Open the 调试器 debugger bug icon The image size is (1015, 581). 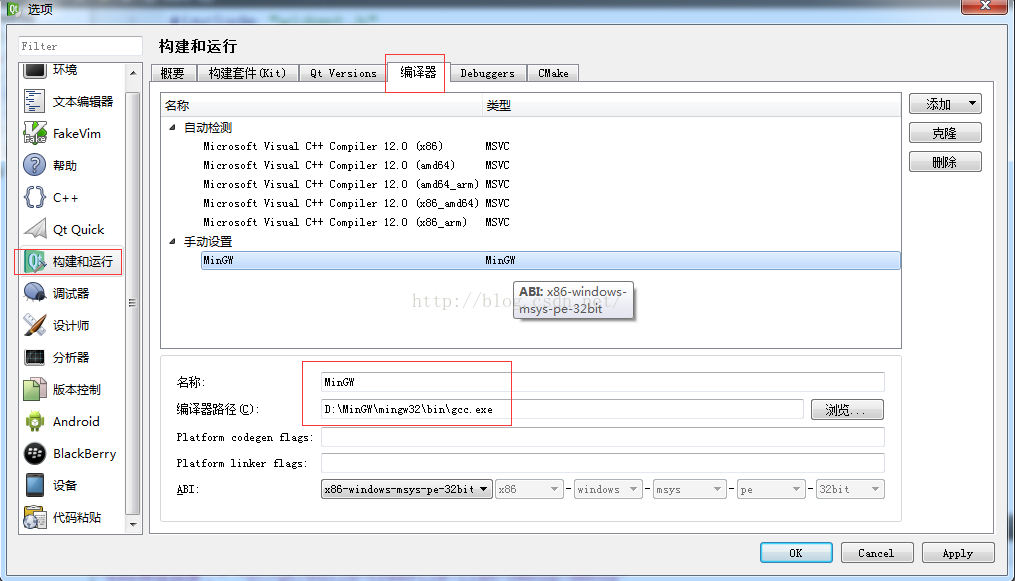point(34,293)
